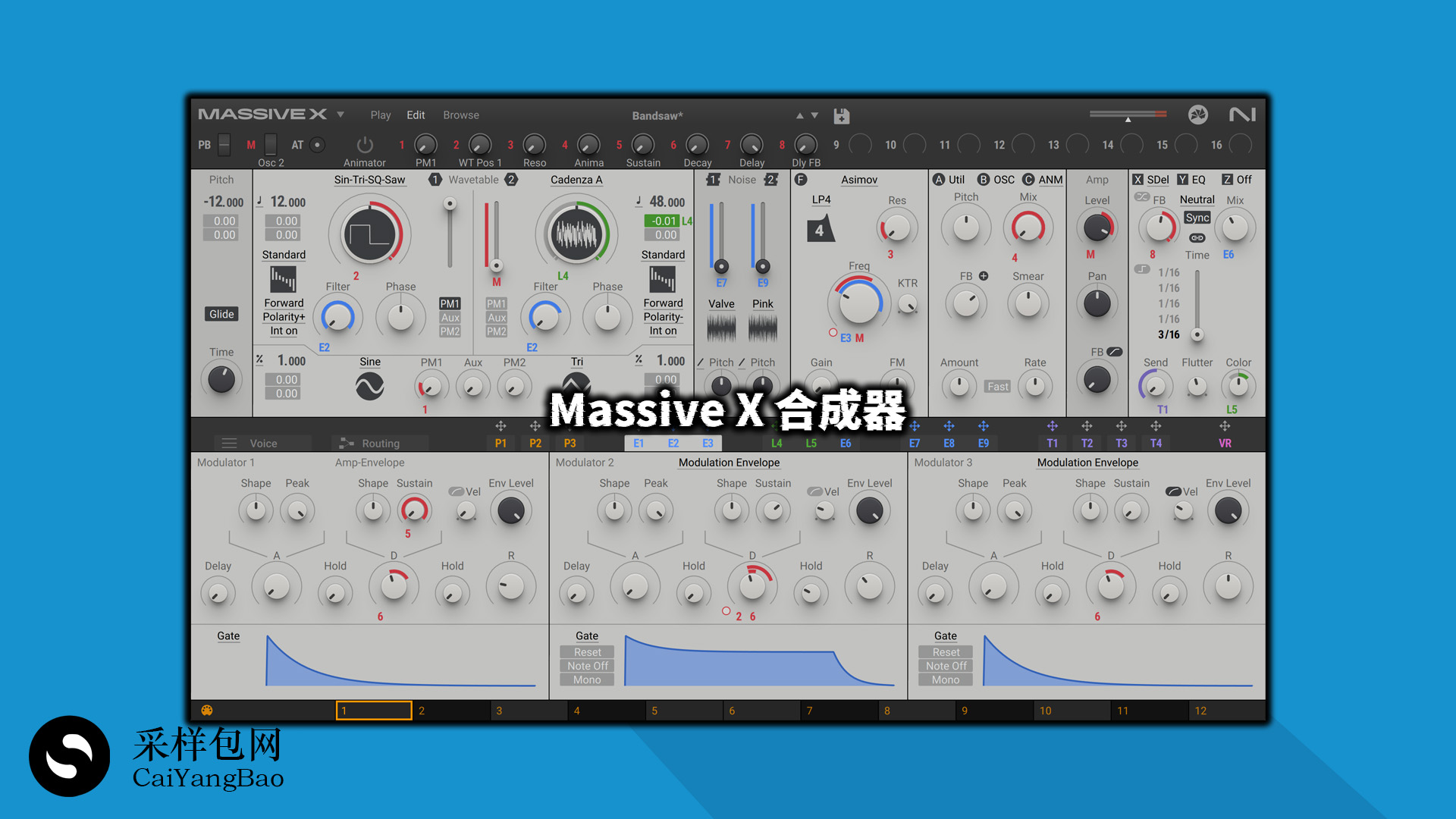
Task: Open the MASSIVE X dropdown arrow
Action: tap(340, 114)
